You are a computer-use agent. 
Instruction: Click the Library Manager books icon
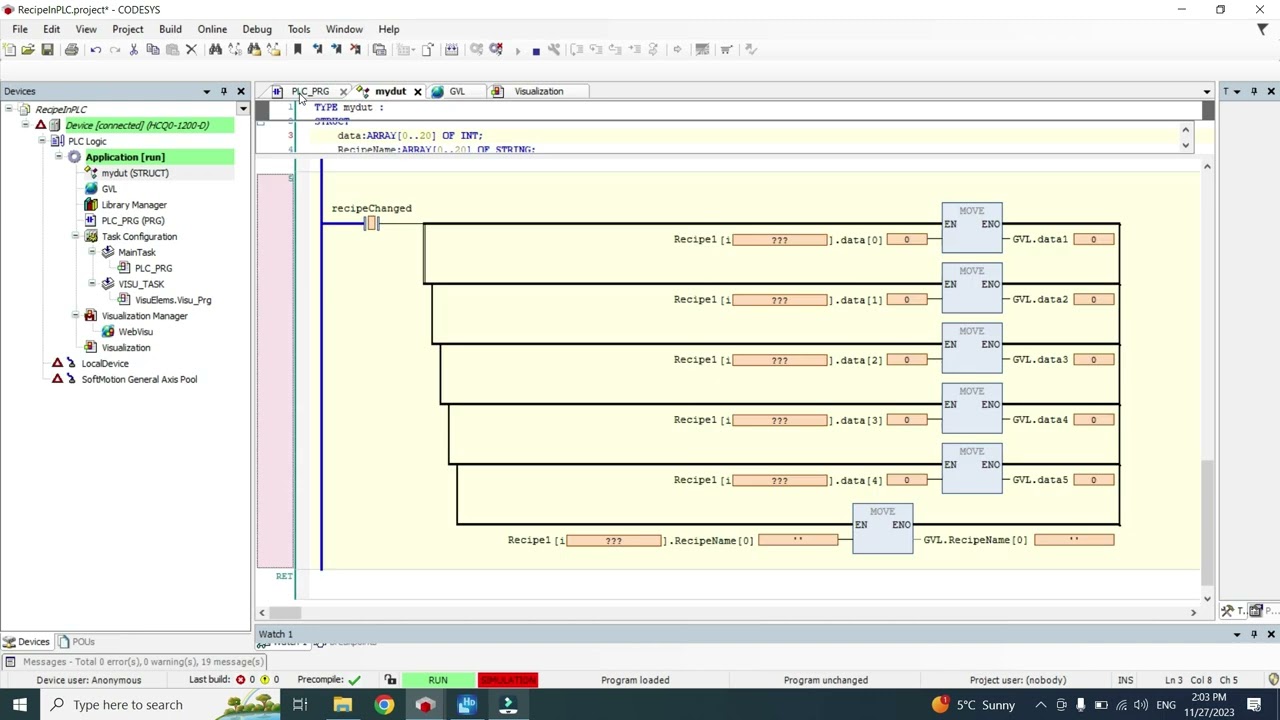(91, 205)
